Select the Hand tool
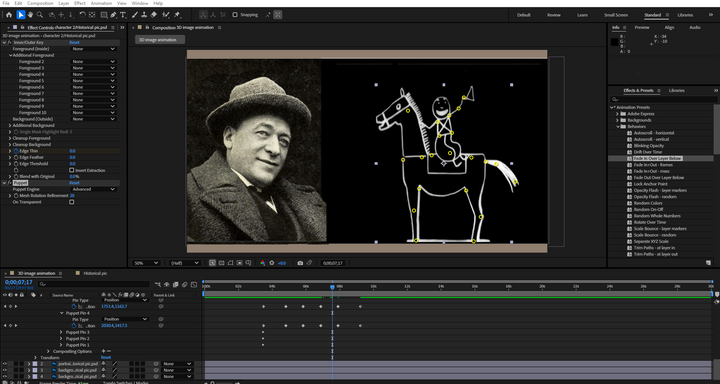720x384 pixels. click(x=30, y=15)
